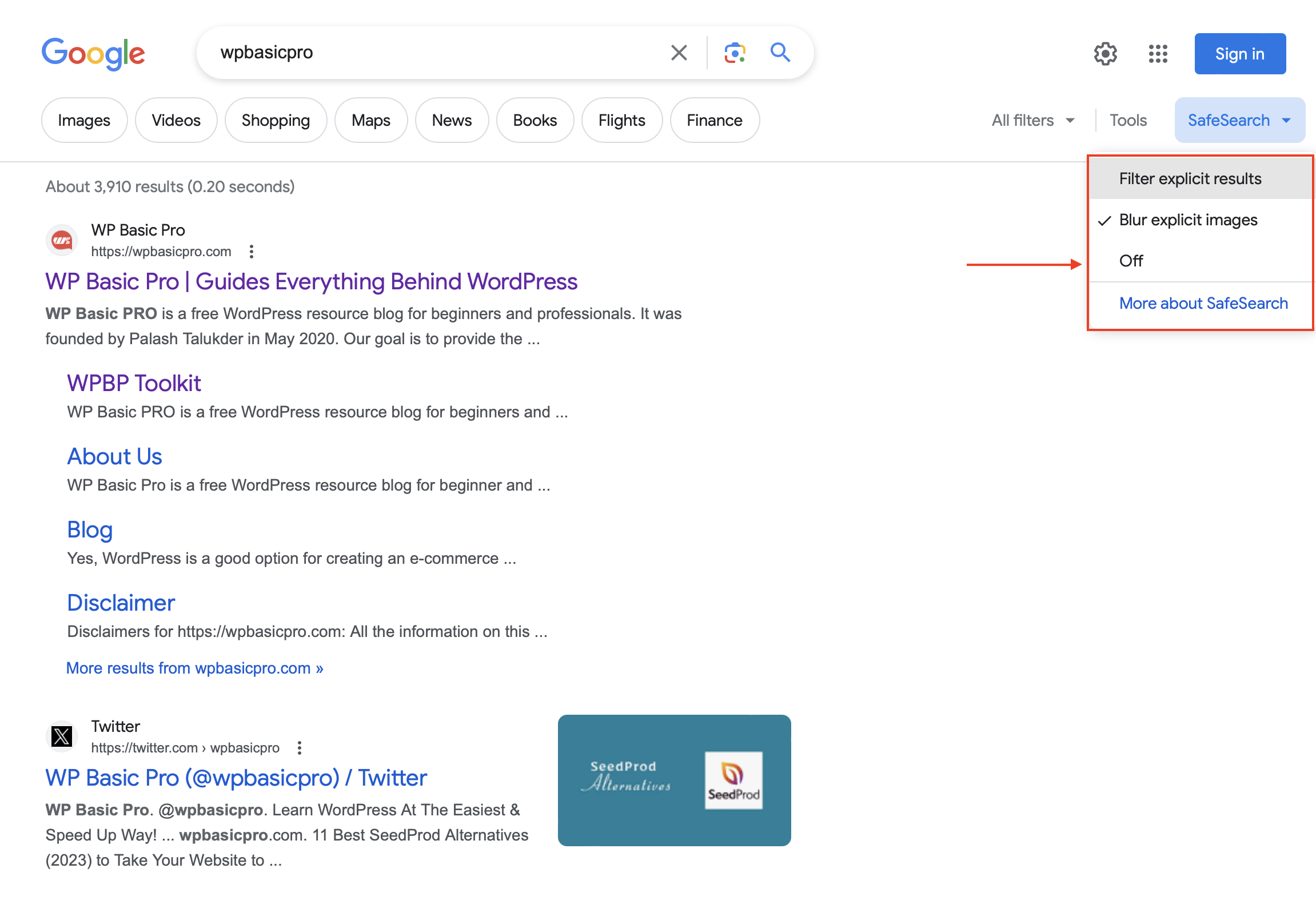Select the Images search tab
1316x916 pixels.
coord(84,120)
